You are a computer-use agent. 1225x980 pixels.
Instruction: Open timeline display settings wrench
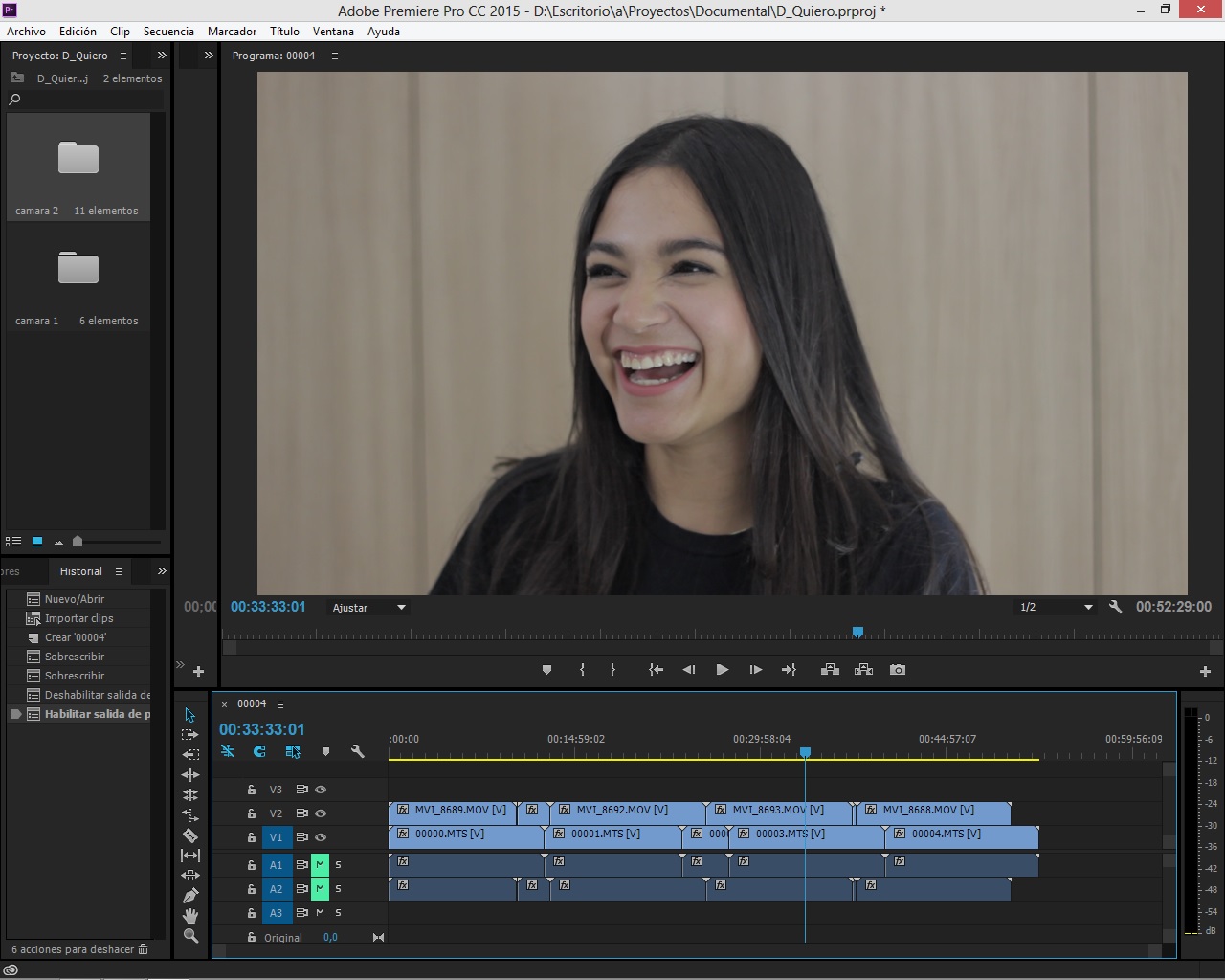click(x=357, y=752)
